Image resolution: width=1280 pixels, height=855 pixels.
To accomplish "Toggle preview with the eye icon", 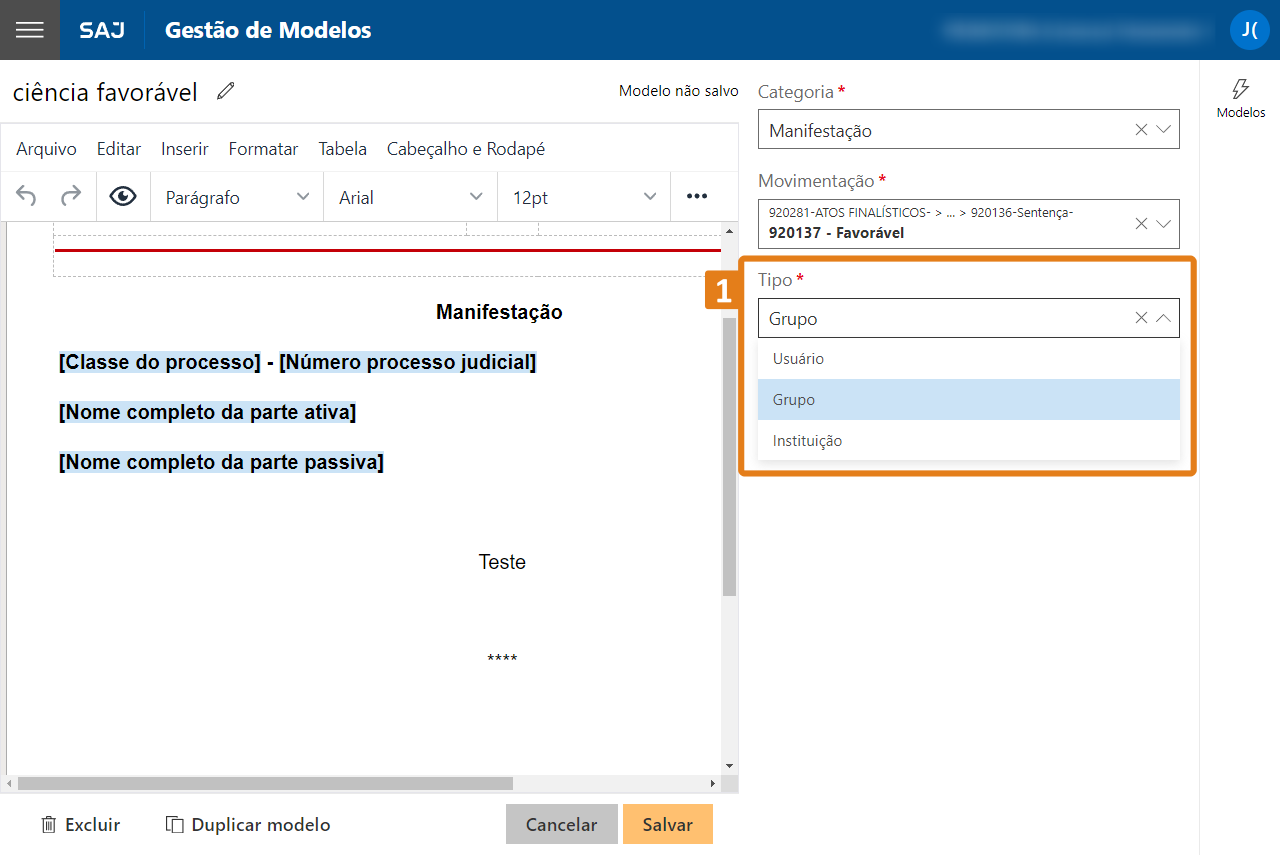I will 123,197.
